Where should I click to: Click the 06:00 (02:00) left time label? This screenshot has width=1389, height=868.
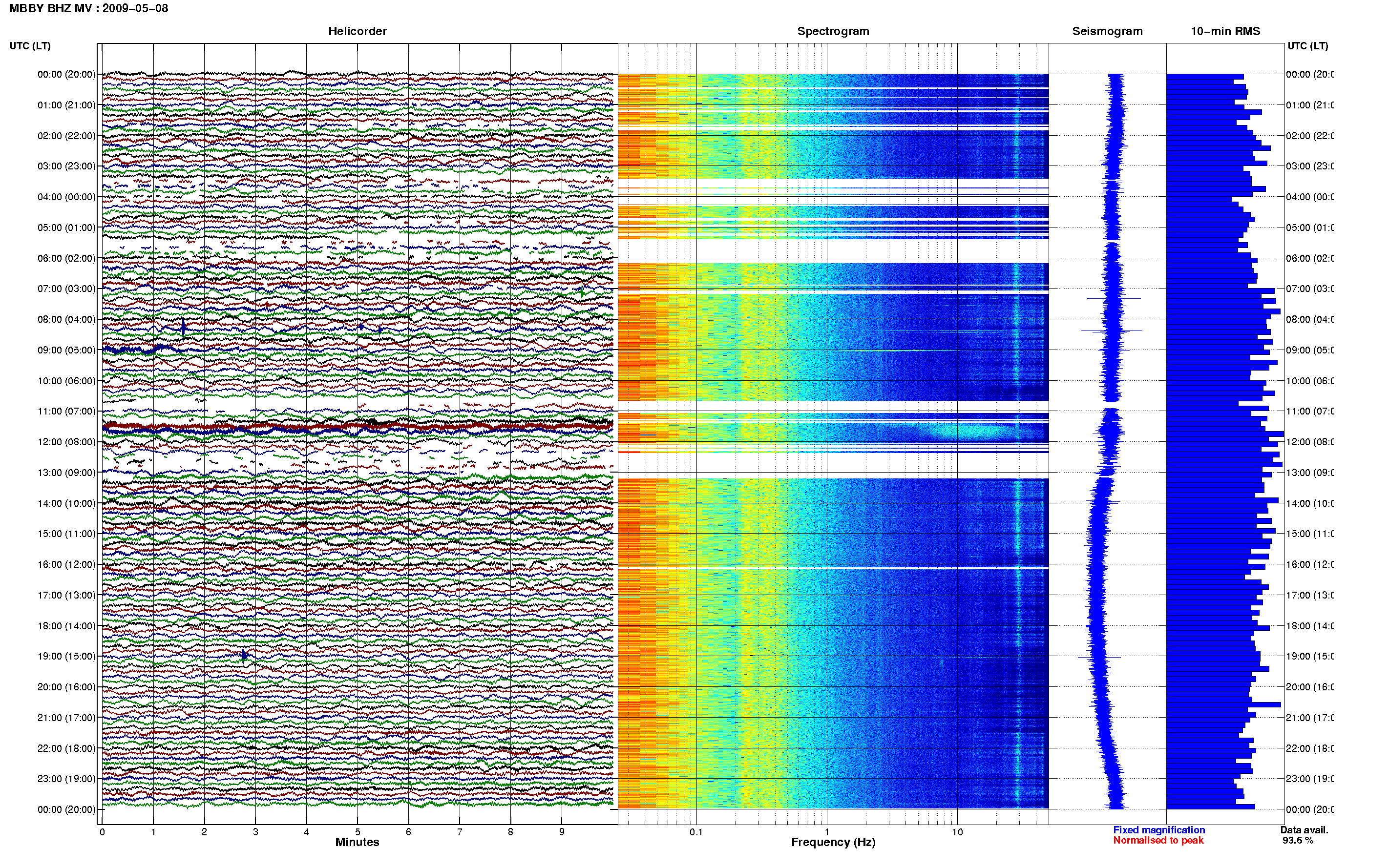tap(66, 258)
